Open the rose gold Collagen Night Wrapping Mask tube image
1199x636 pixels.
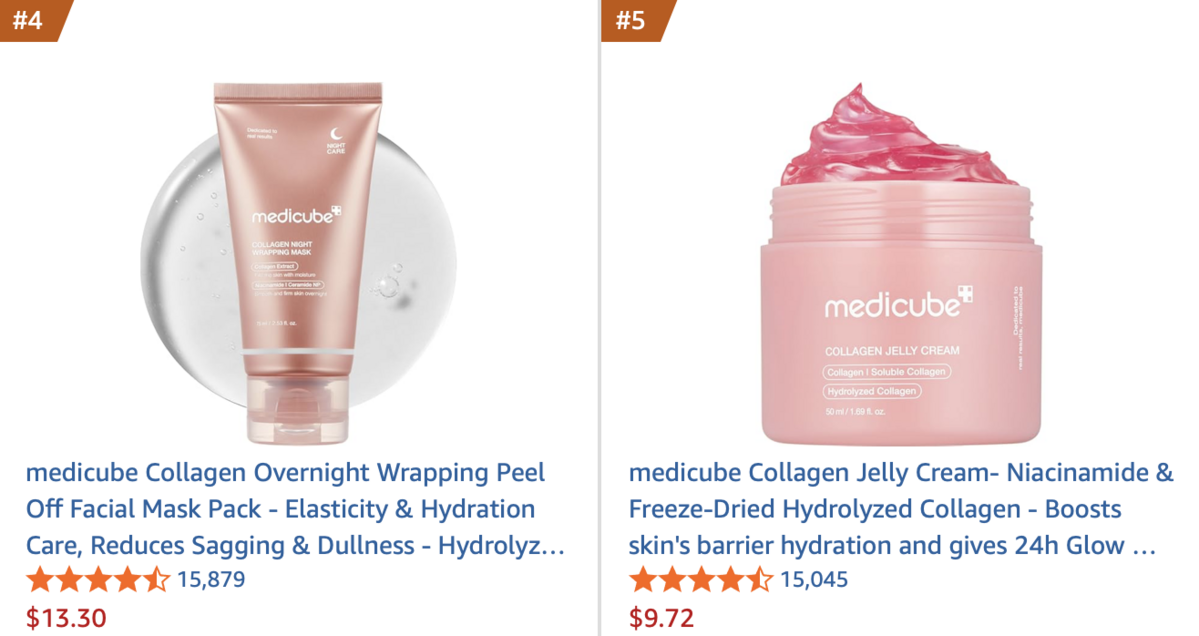click(298, 262)
